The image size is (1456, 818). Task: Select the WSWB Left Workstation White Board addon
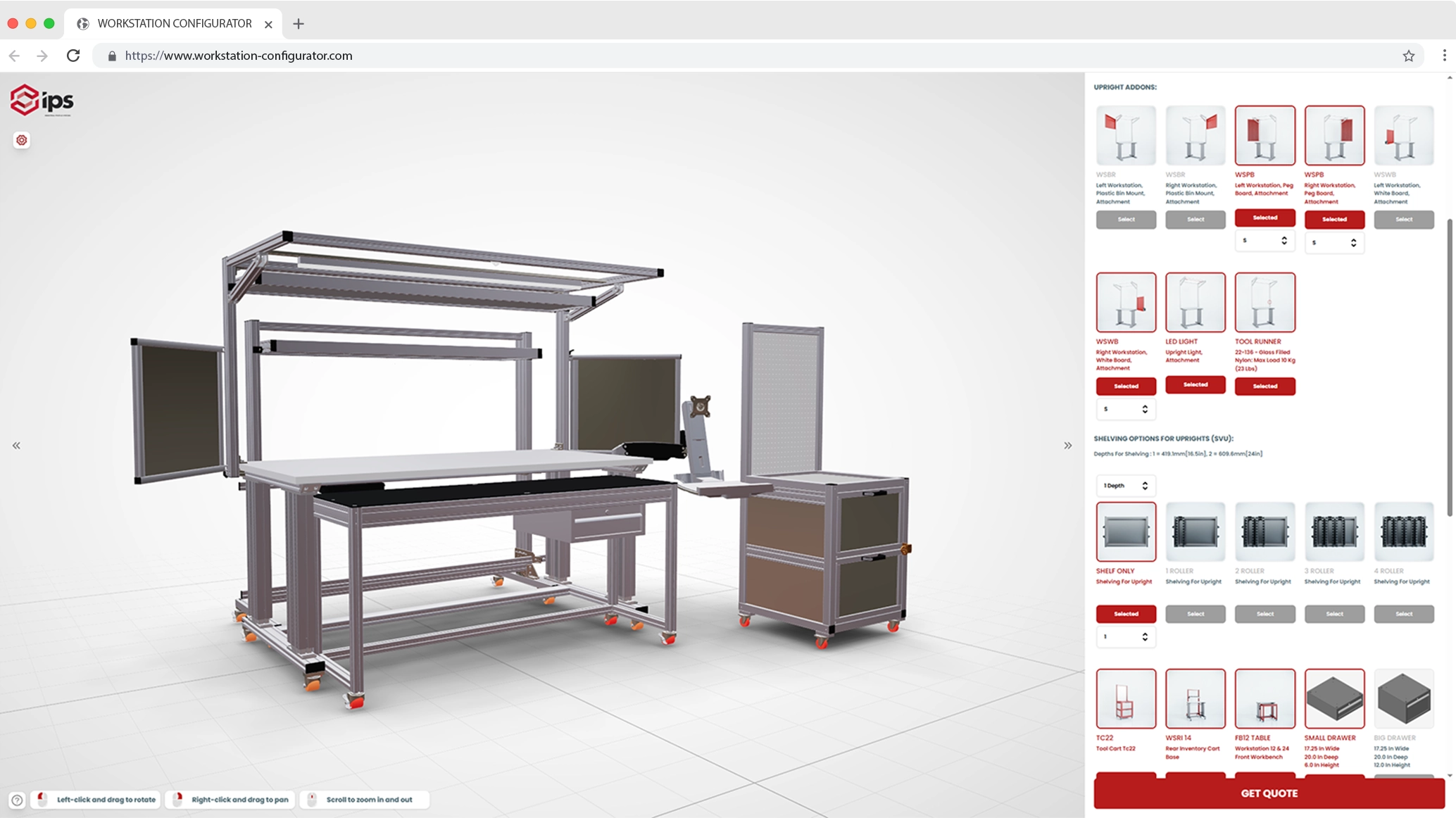[x=1404, y=220]
